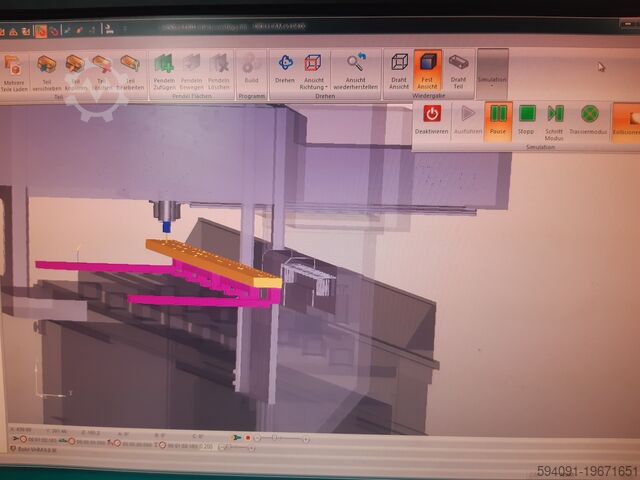Image resolution: width=640 pixels, height=480 pixels.
Task: Toggle the Fest Ansicht solid view
Action: coord(428,71)
